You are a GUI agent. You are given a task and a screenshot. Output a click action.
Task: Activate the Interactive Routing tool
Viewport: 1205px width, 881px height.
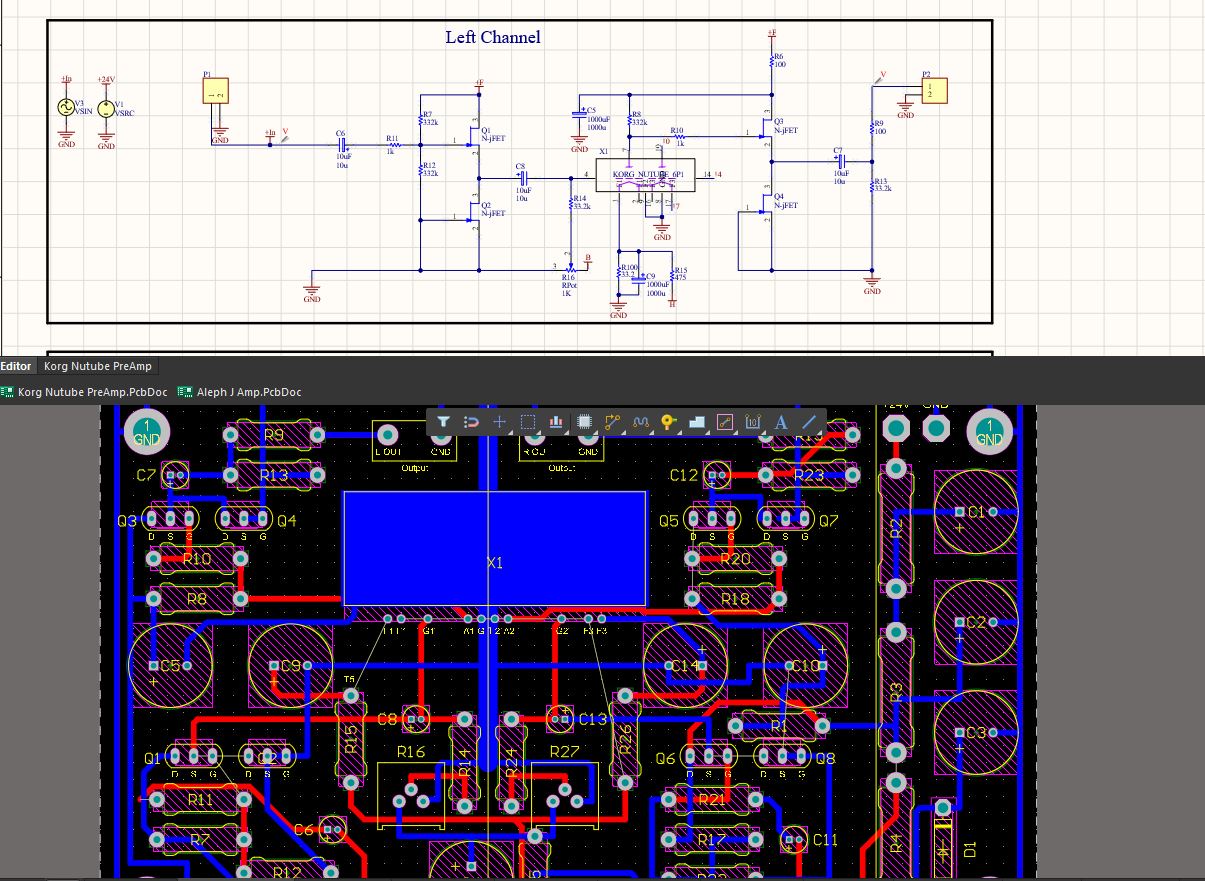[613, 422]
